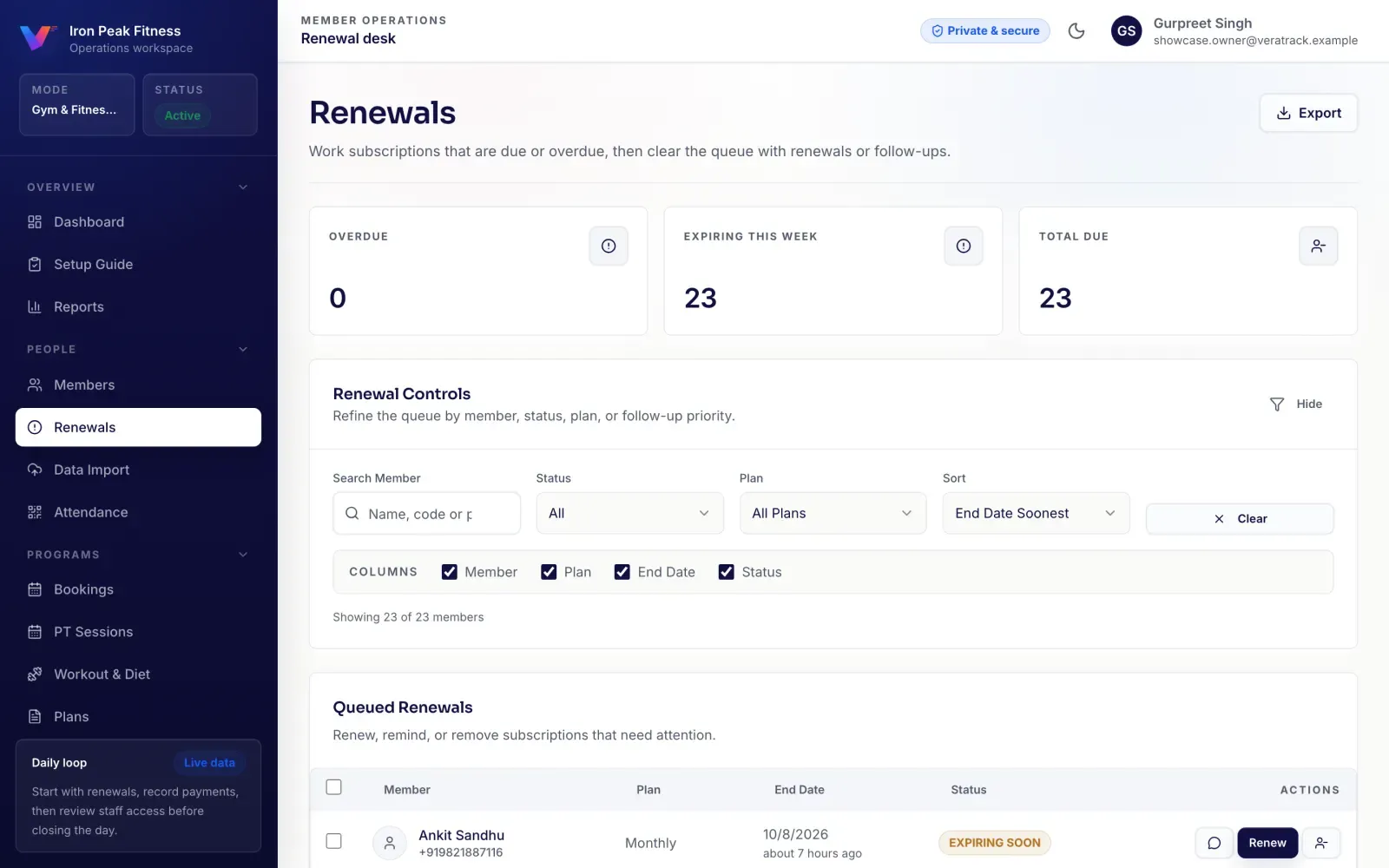Go to Reports in the sidebar
Image resolution: width=1389 pixels, height=868 pixels.
[138, 307]
